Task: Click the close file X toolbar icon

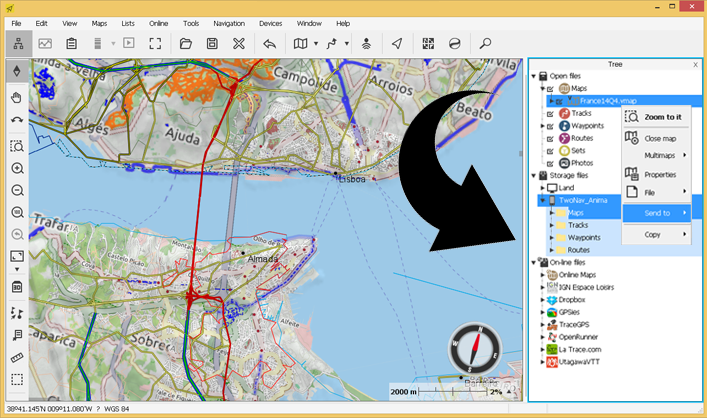Action: tap(239, 44)
